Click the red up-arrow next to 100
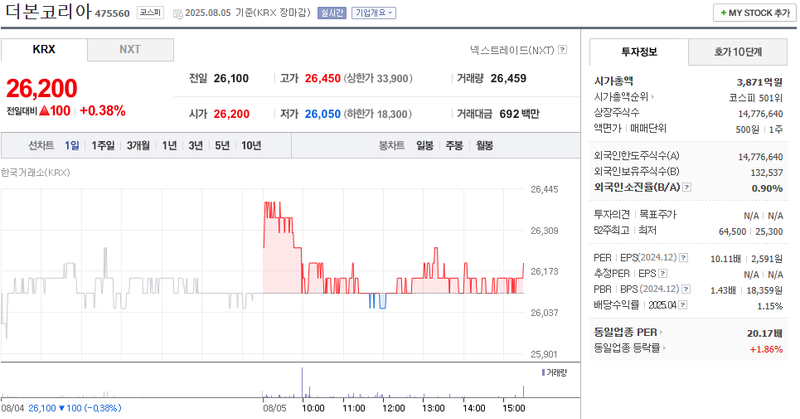 pyautogui.click(x=44, y=110)
